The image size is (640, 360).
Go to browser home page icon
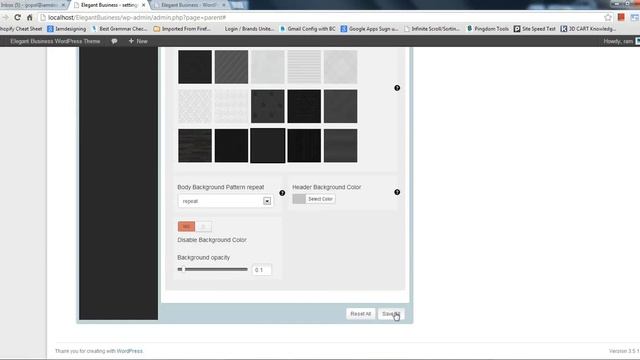[29, 18]
